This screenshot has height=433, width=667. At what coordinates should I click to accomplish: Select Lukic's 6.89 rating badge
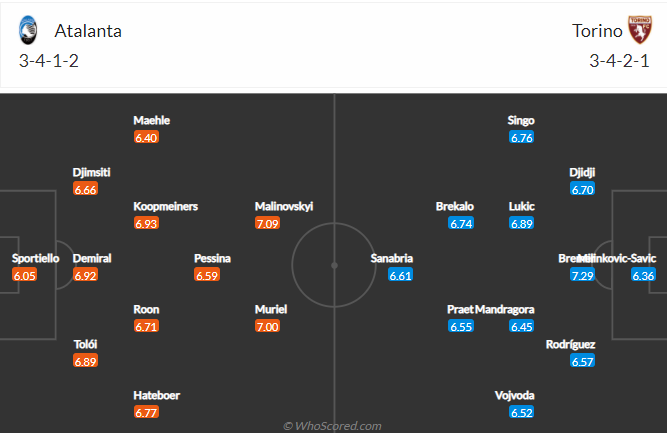coord(522,223)
